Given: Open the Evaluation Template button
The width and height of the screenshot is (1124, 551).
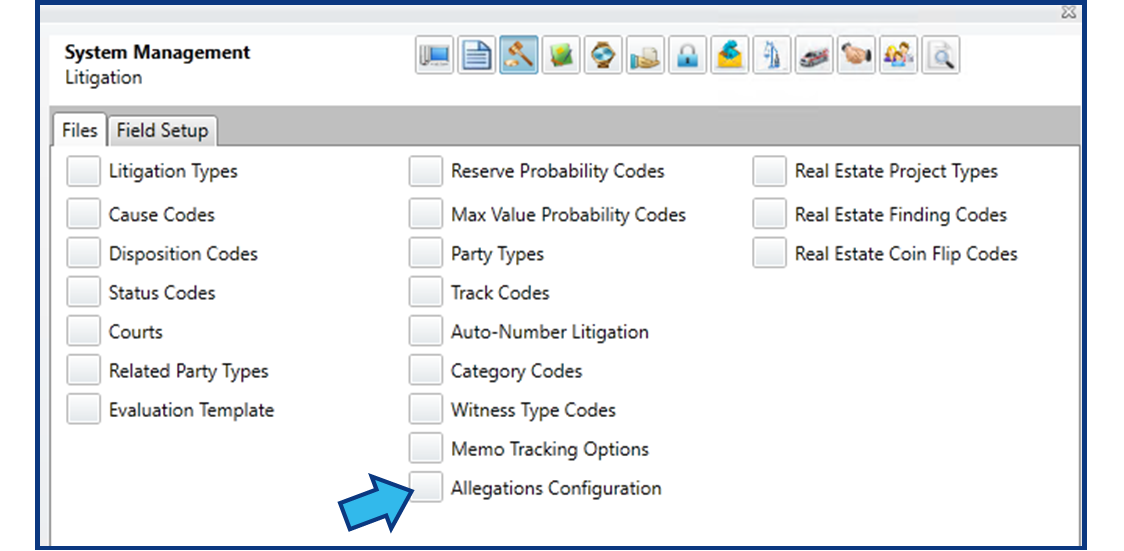Looking at the screenshot, I should point(83,410).
